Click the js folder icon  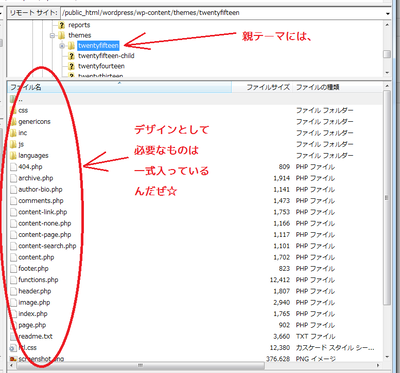click(x=13, y=144)
